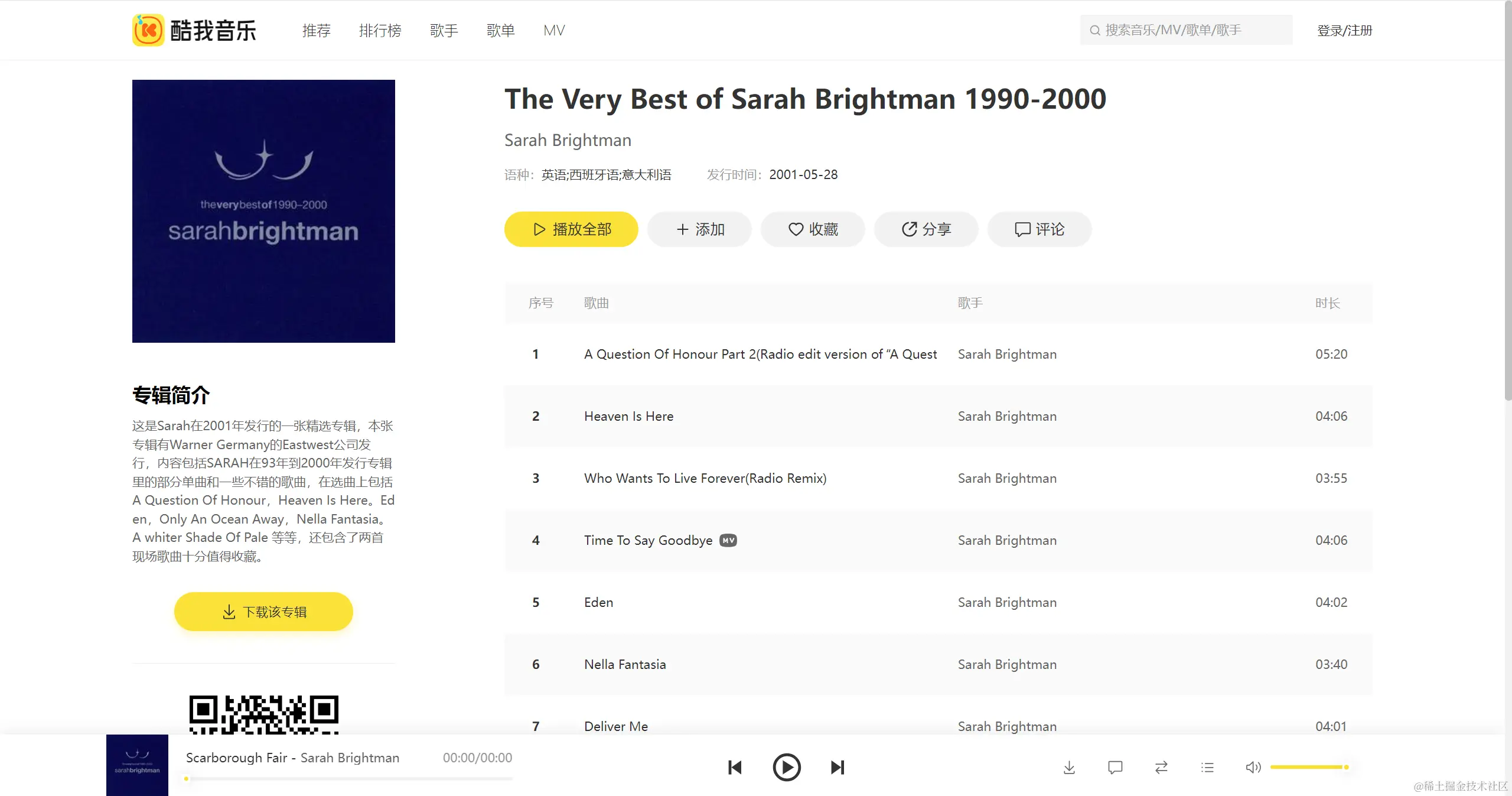Click the 下载该专辑 download album button
This screenshot has height=796, width=1512.
263,612
